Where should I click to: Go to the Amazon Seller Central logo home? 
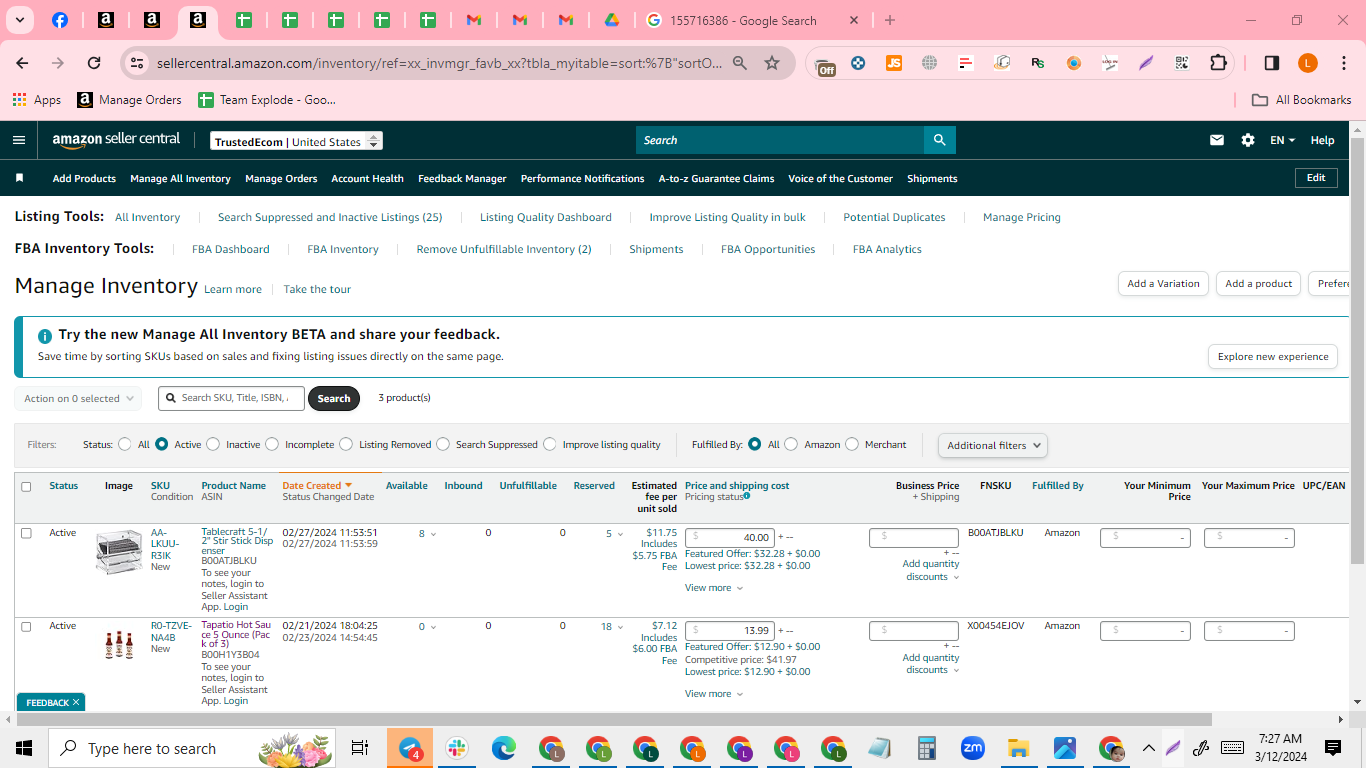pos(116,140)
